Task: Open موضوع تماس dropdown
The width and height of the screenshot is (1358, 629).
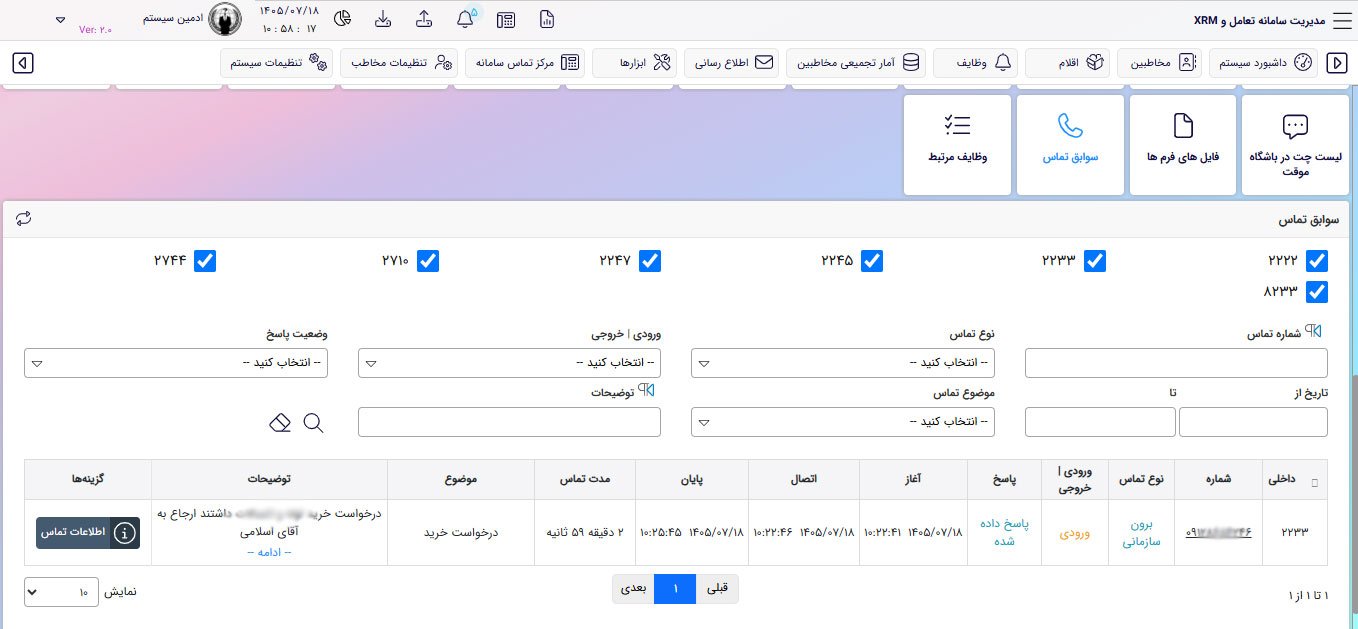Action: [843, 422]
